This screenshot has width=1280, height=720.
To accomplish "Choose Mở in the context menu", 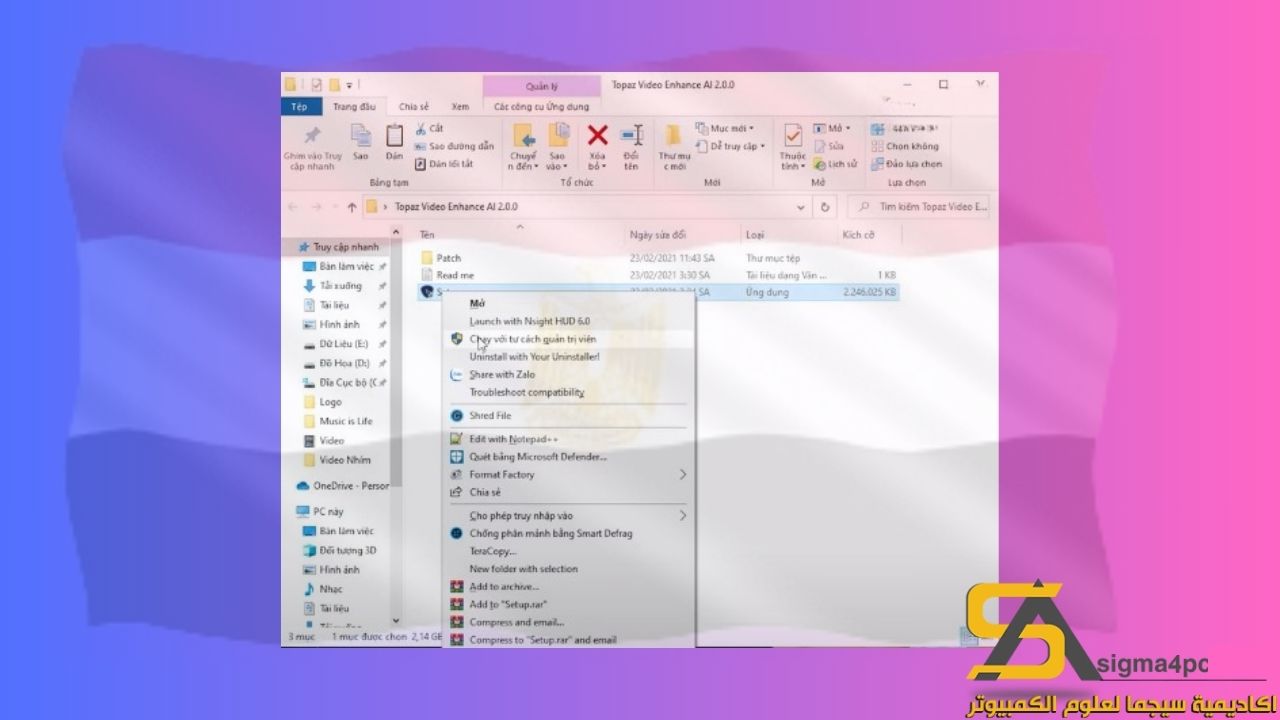I will coord(477,303).
